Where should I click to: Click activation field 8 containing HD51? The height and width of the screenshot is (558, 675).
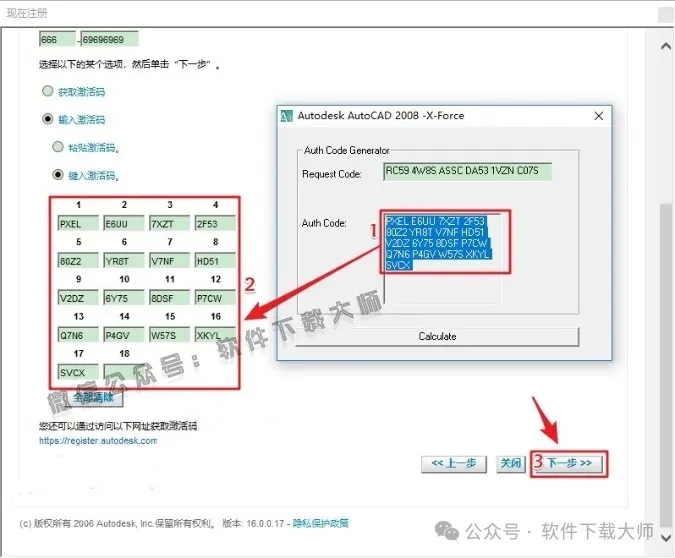[x=215, y=260]
